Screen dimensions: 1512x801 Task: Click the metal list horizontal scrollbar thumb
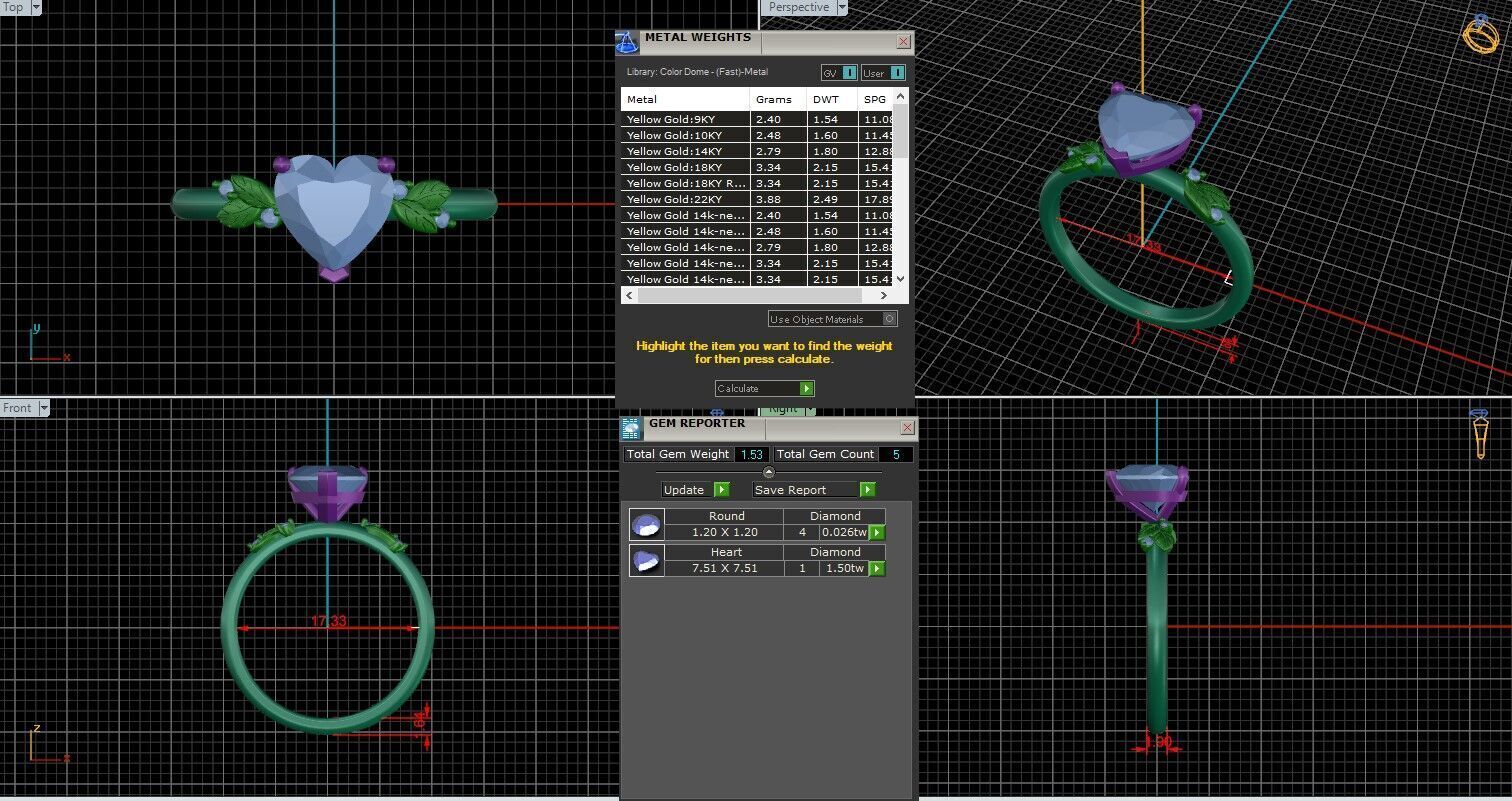748,296
